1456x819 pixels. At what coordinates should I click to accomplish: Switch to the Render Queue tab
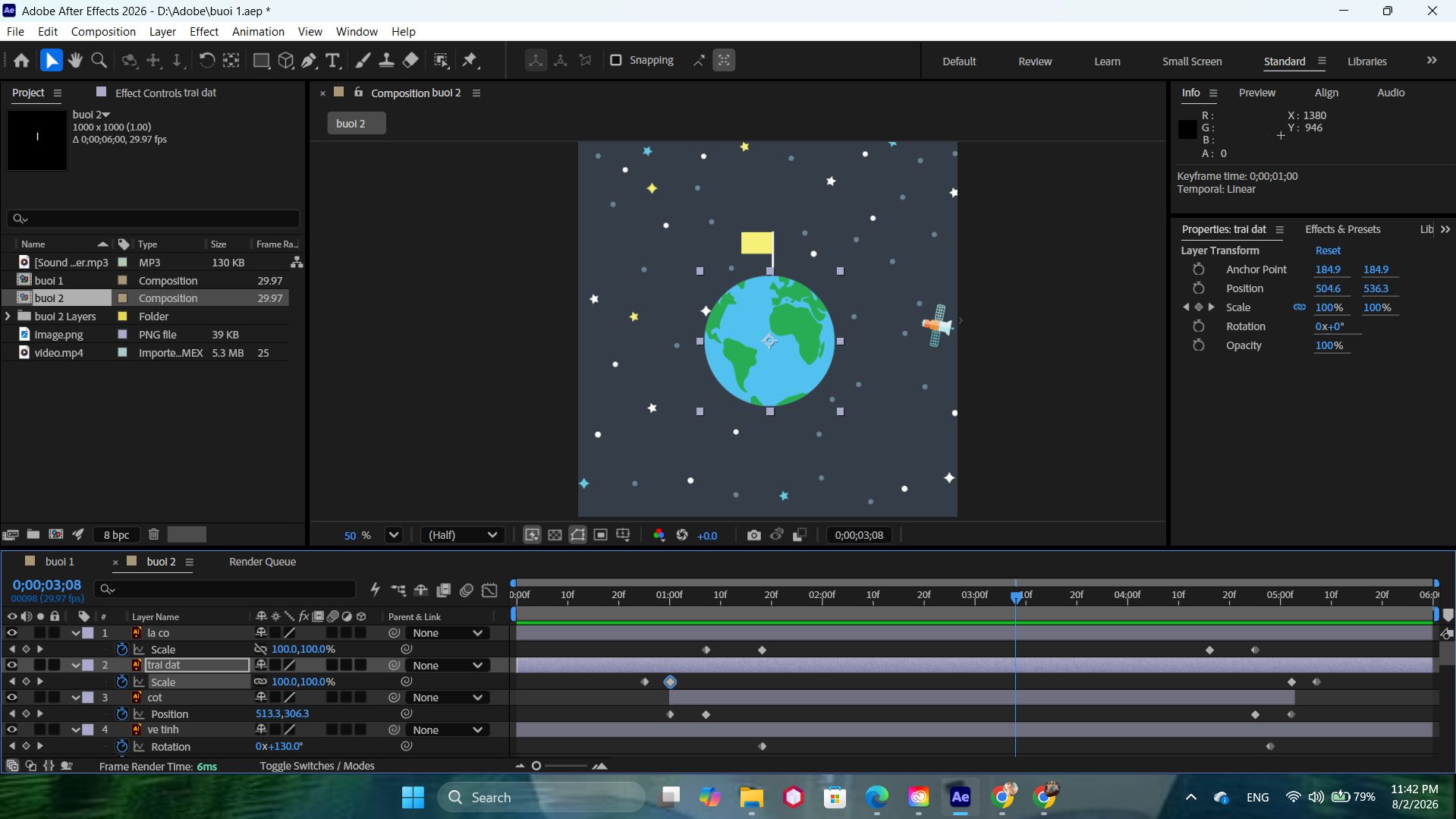click(x=263, y=562)
